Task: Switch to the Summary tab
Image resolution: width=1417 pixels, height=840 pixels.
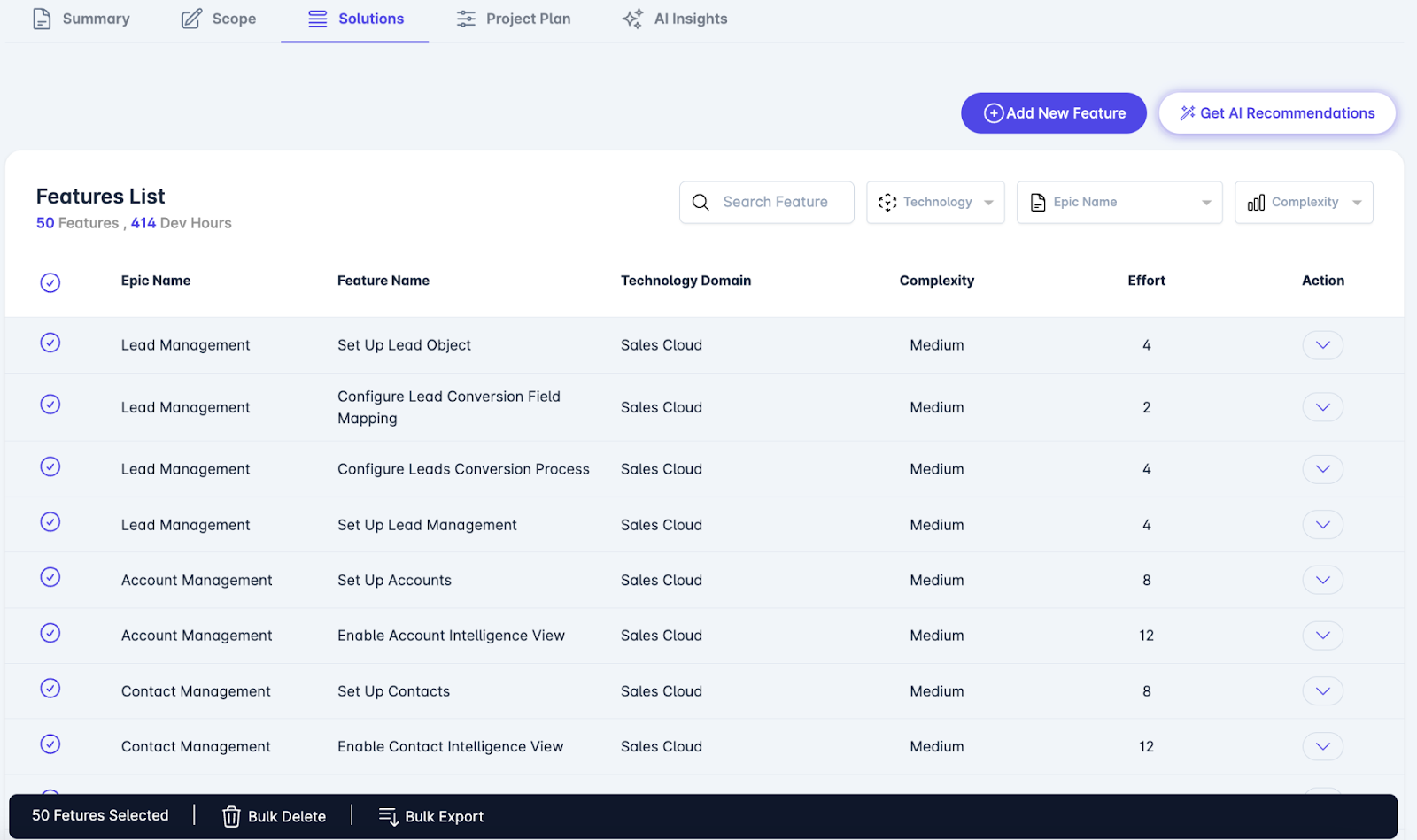Action: (81, 19)
